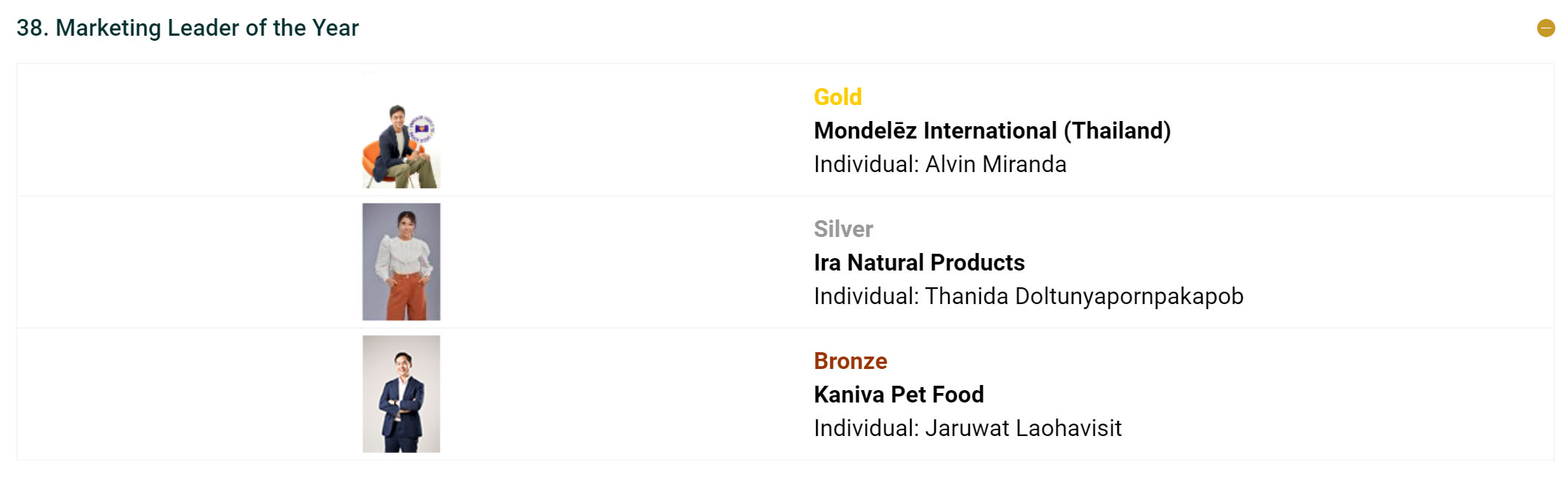Collapse the Marketing Leader section via minus icon
1568x490 pixels.
point(1545,28)
